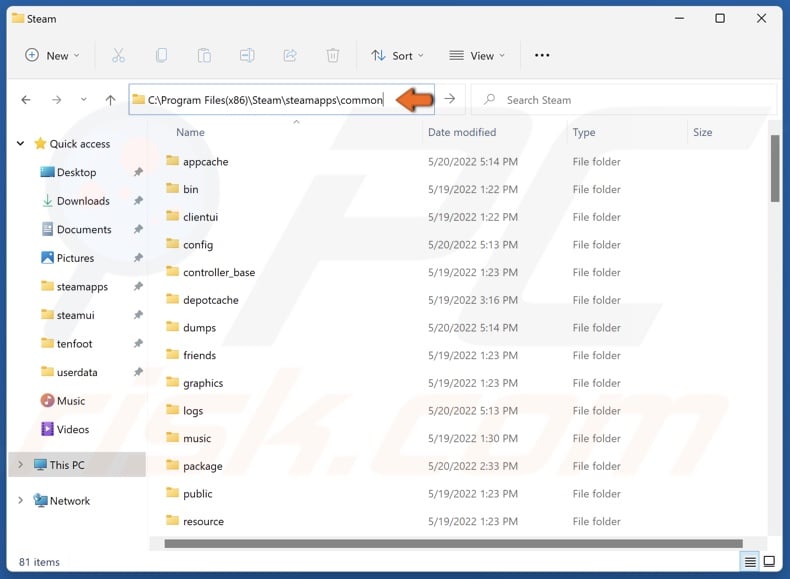Image resolution: width=790 pixels, height=579 pixels.
Task: Click the Delete trash icon
Action: point(333,55)
